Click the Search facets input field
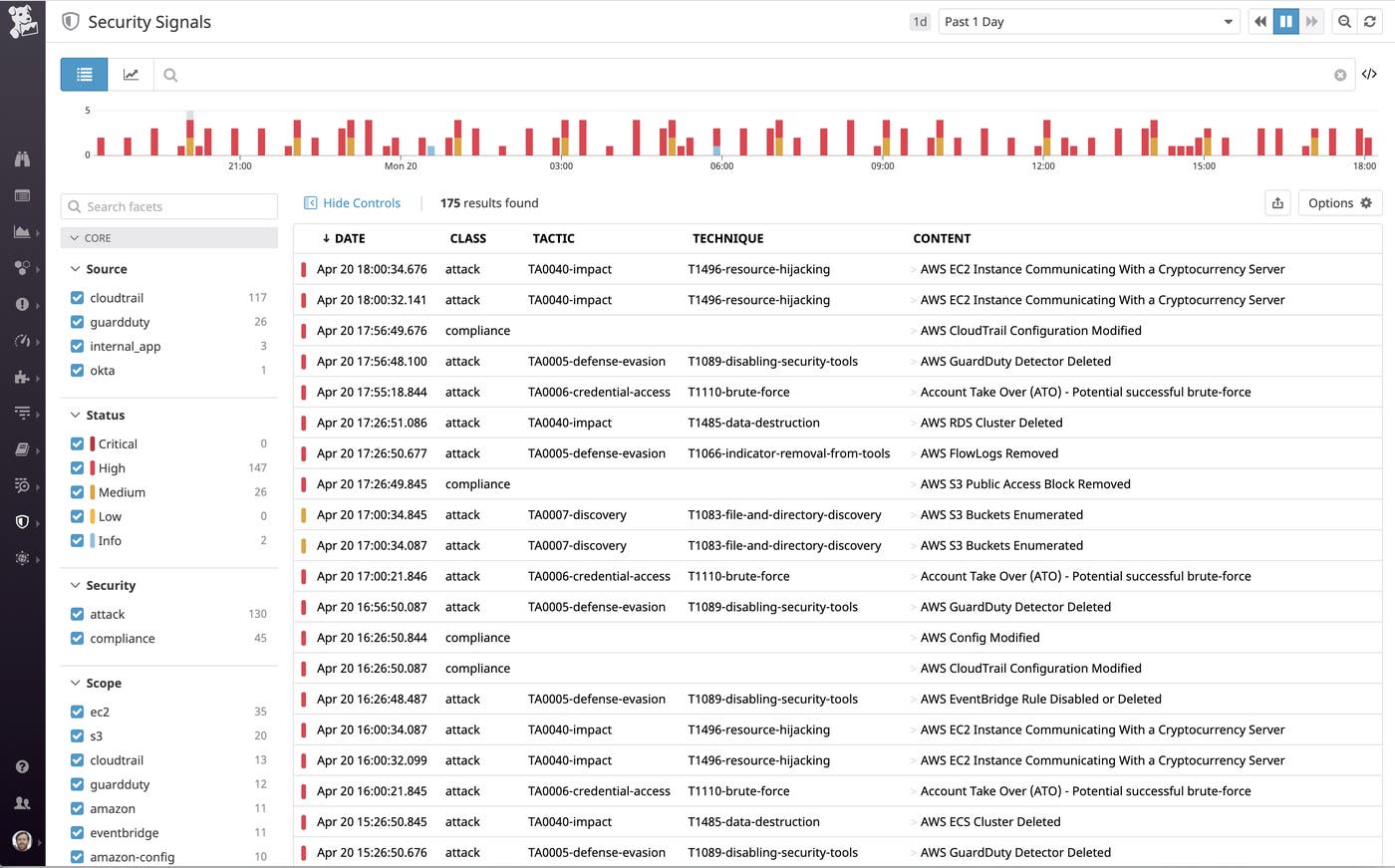Viewport: 1395px width, 868px height. (x=169, y=206)
